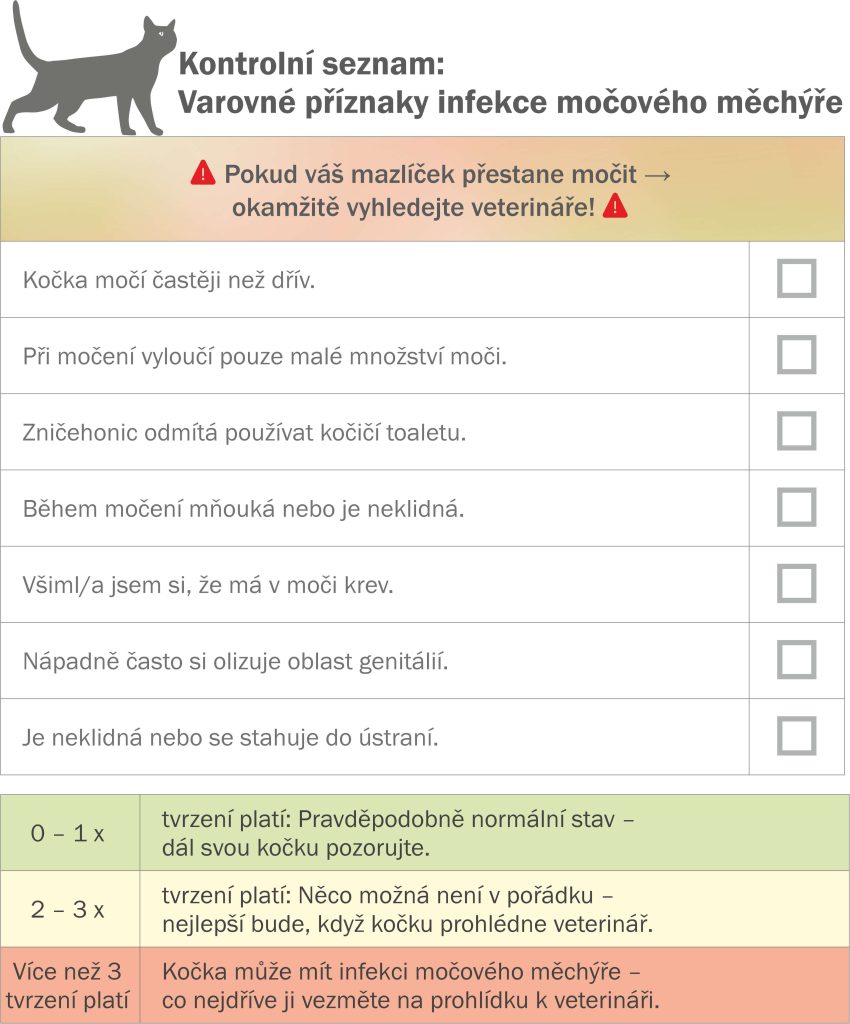This screenshot has height=1024, width=850.
Task: Check 'Je neklidná nebo se stahuje' box
Action: [796, 736]
